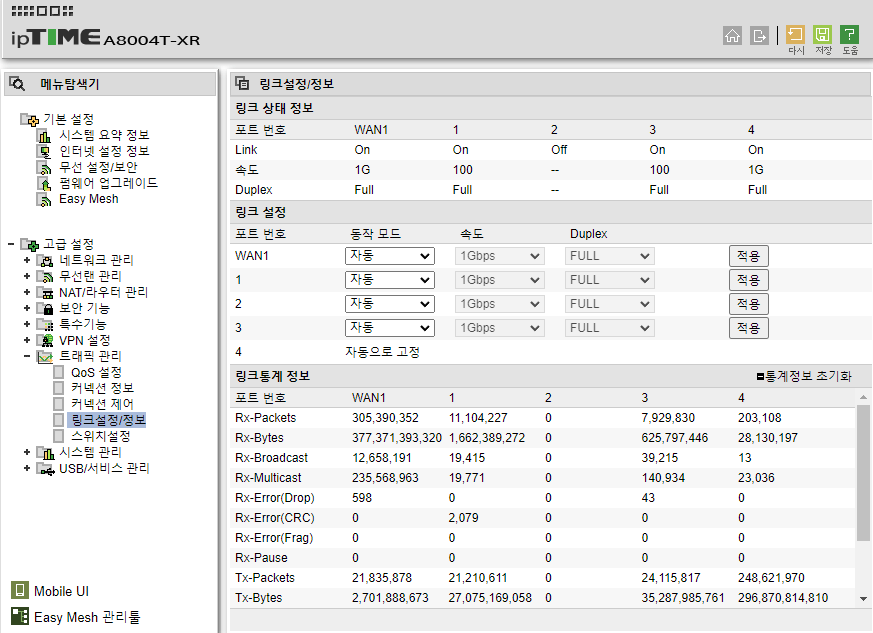This screenshot has width=873, height=633.
Task: Open 커넥션 정보 menu item
Action: pos(102,388)
